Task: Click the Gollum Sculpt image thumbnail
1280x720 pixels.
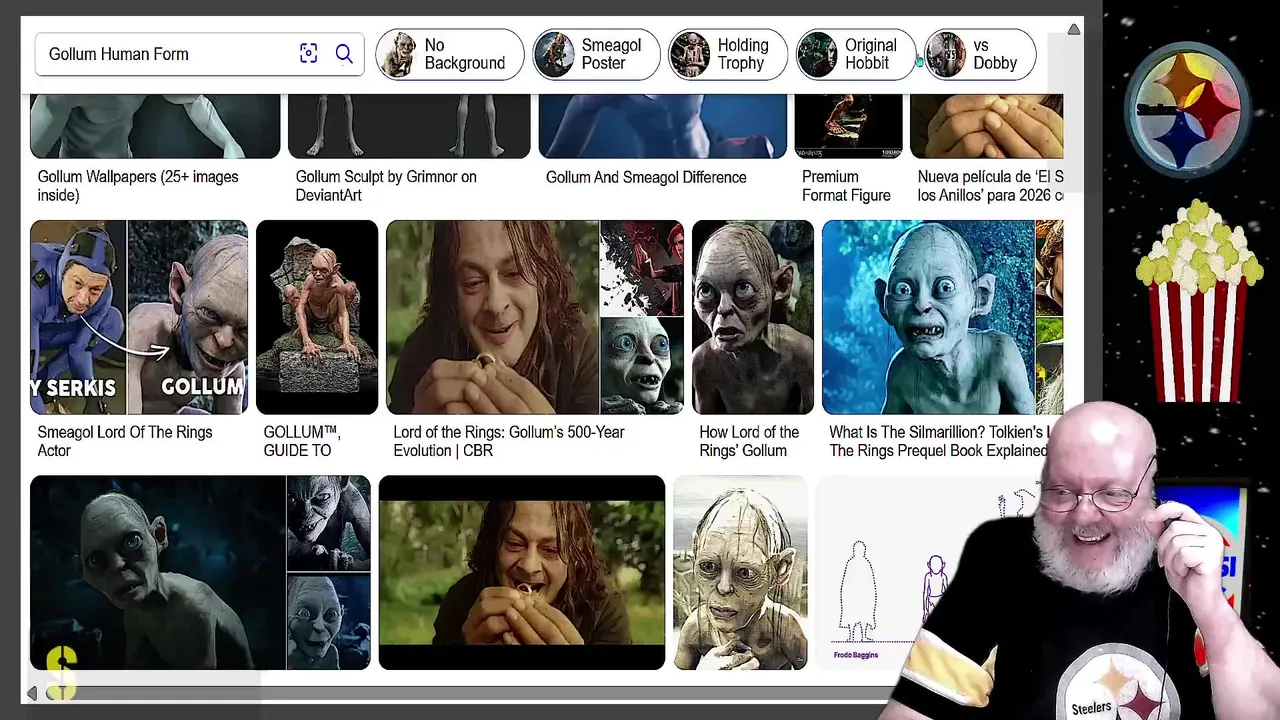Action: pos(409,126)
